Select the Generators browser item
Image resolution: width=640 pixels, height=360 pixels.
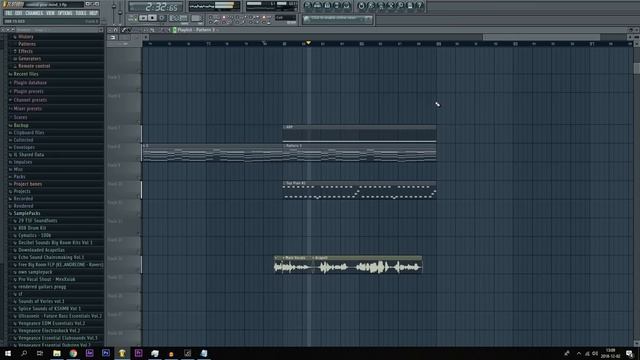tap(29, 58)
